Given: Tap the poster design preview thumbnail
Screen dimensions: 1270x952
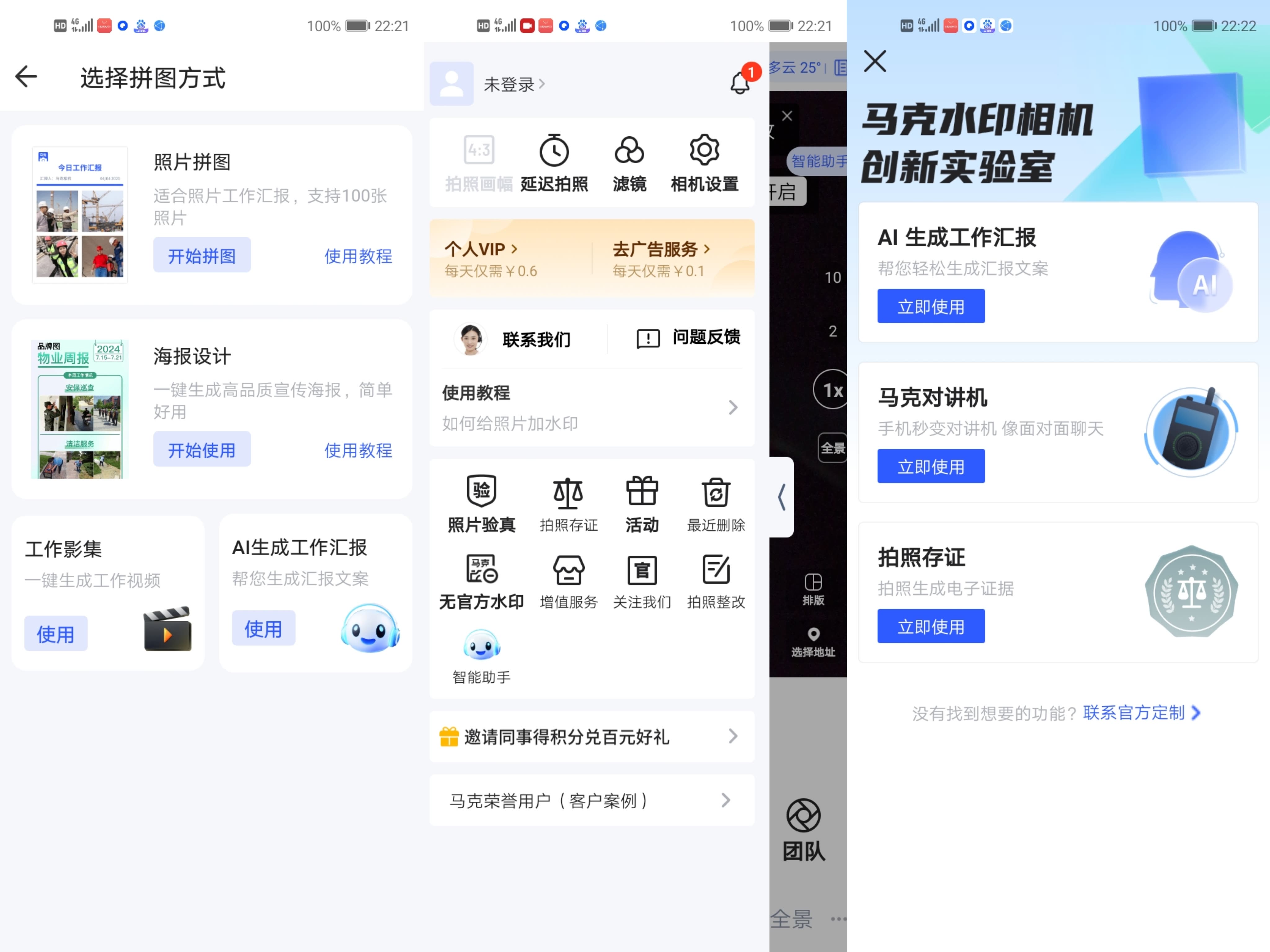Looking at the screenshot, I should 79,409.
